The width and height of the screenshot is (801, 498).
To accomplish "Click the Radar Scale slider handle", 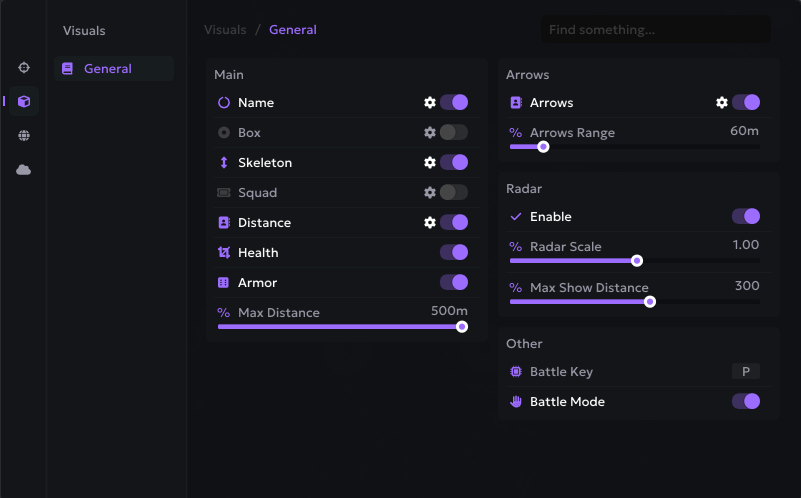I will click(x=637, y=261).
